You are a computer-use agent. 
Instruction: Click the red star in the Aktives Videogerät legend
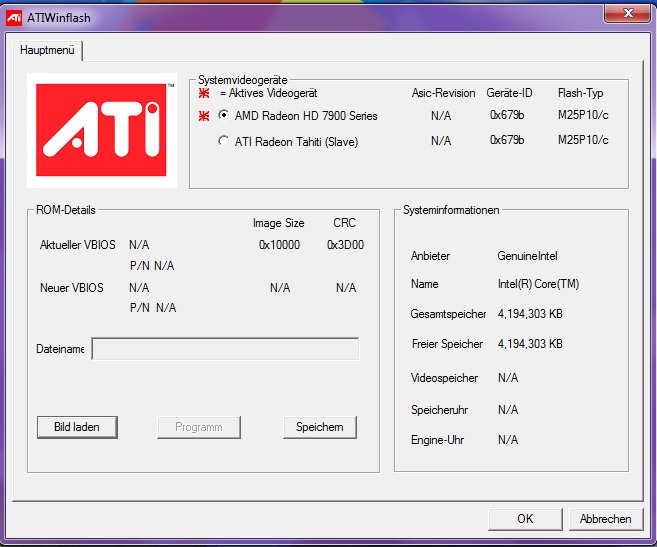point(204,93)
